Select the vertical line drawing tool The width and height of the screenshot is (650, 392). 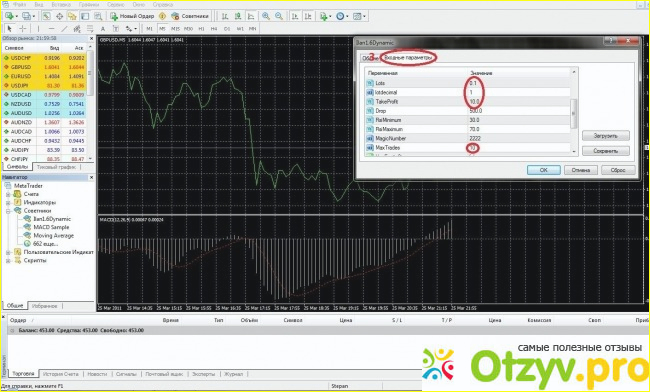[x=39, y=29]
